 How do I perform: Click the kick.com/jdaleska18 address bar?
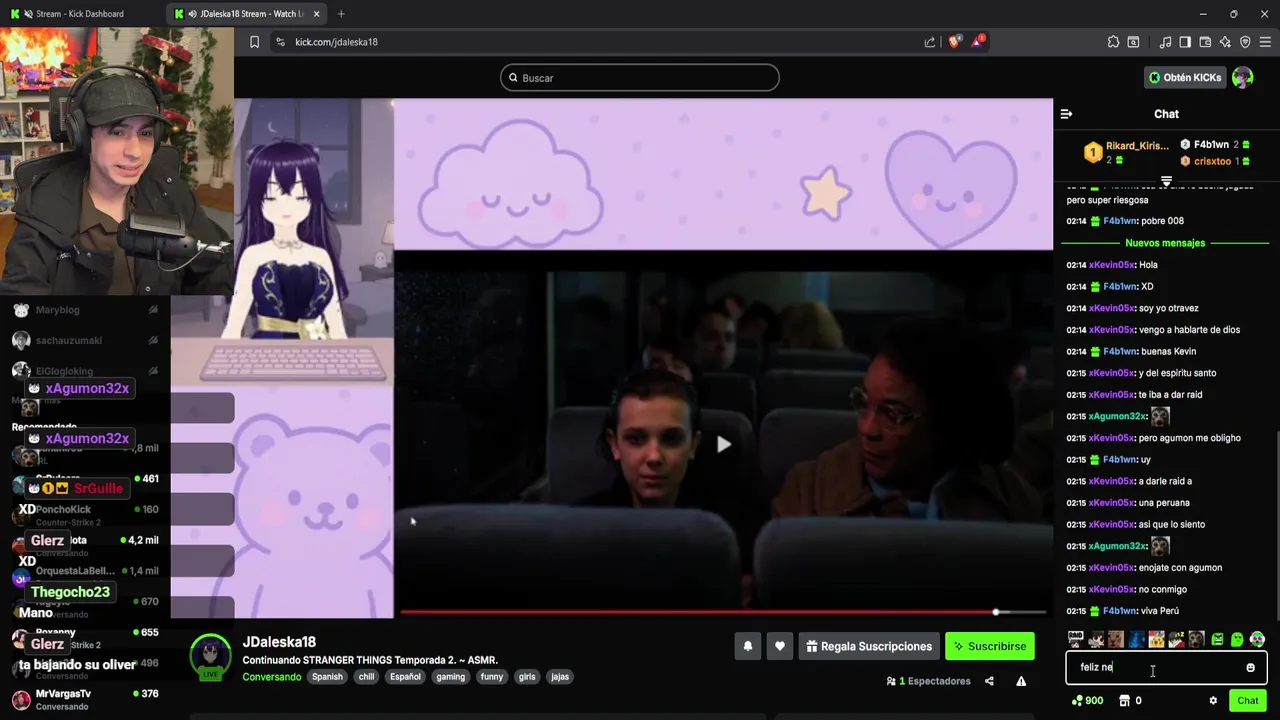(600, 42)
